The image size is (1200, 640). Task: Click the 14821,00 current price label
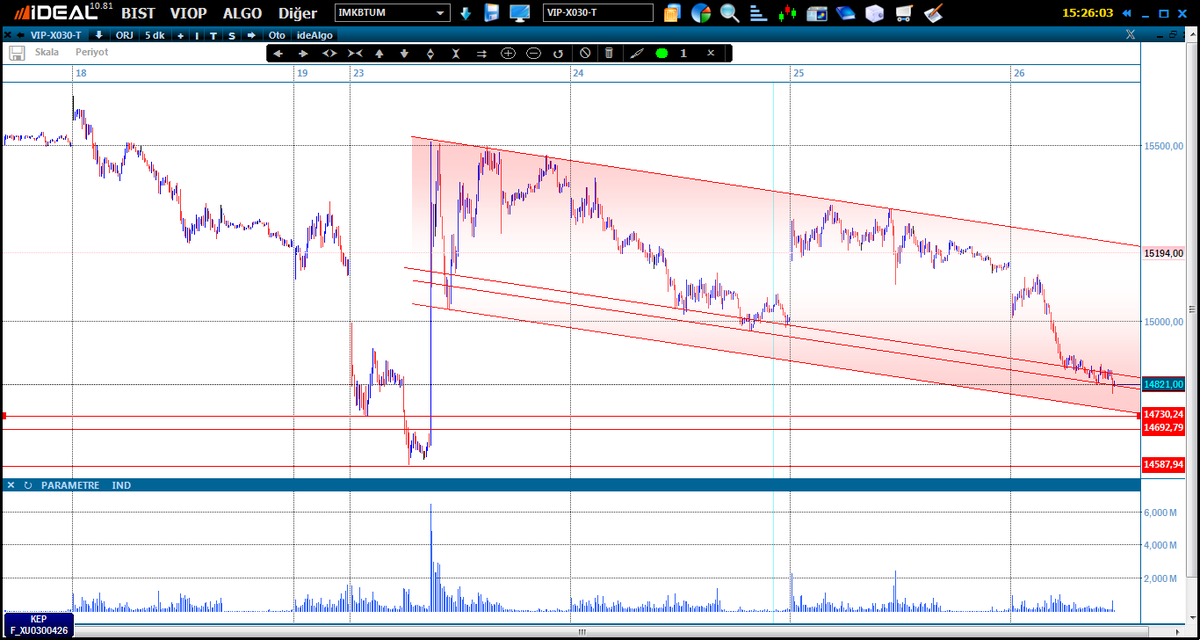1163,384
